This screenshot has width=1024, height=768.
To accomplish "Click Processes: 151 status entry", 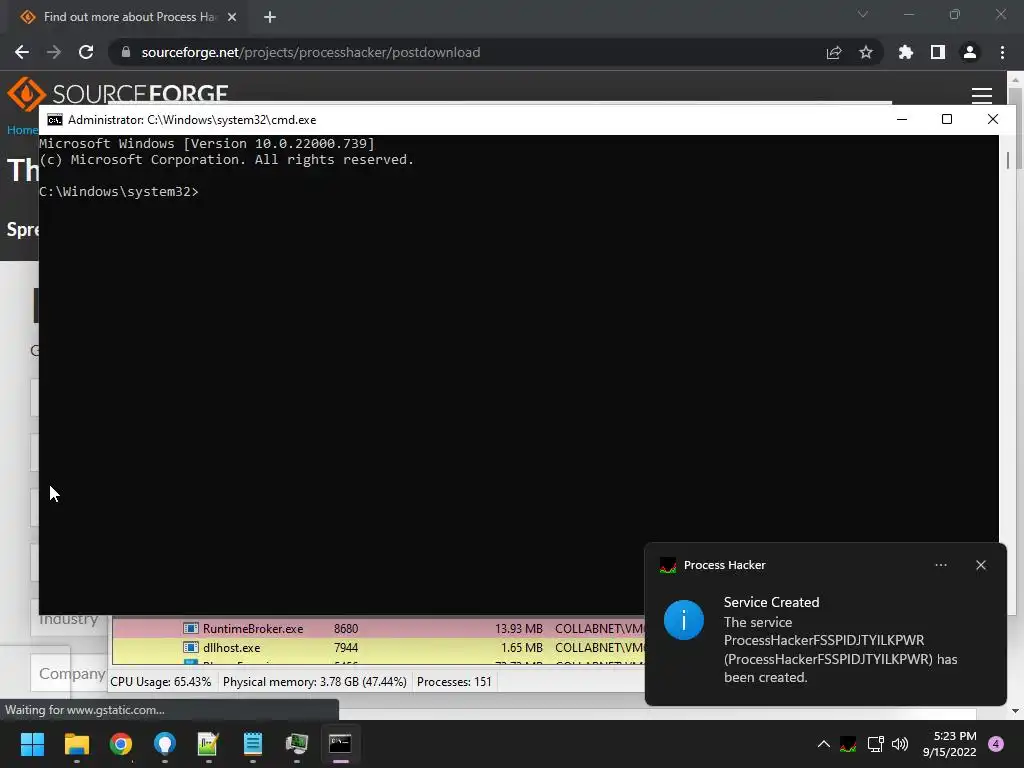I will coord(454,682).
